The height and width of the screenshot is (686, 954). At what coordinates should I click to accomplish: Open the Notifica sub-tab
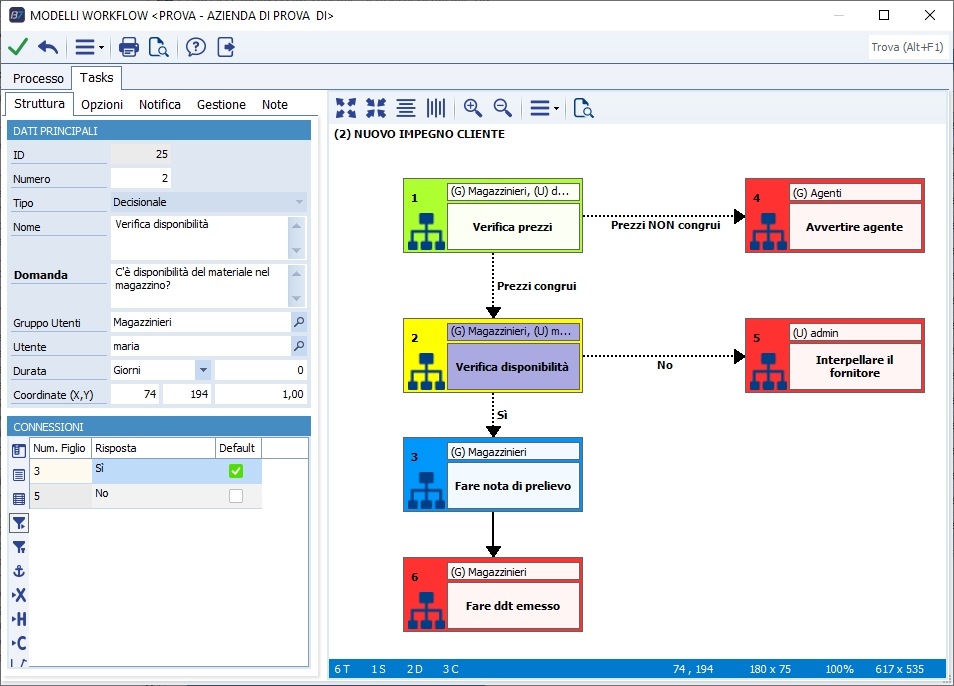[159, 105]
